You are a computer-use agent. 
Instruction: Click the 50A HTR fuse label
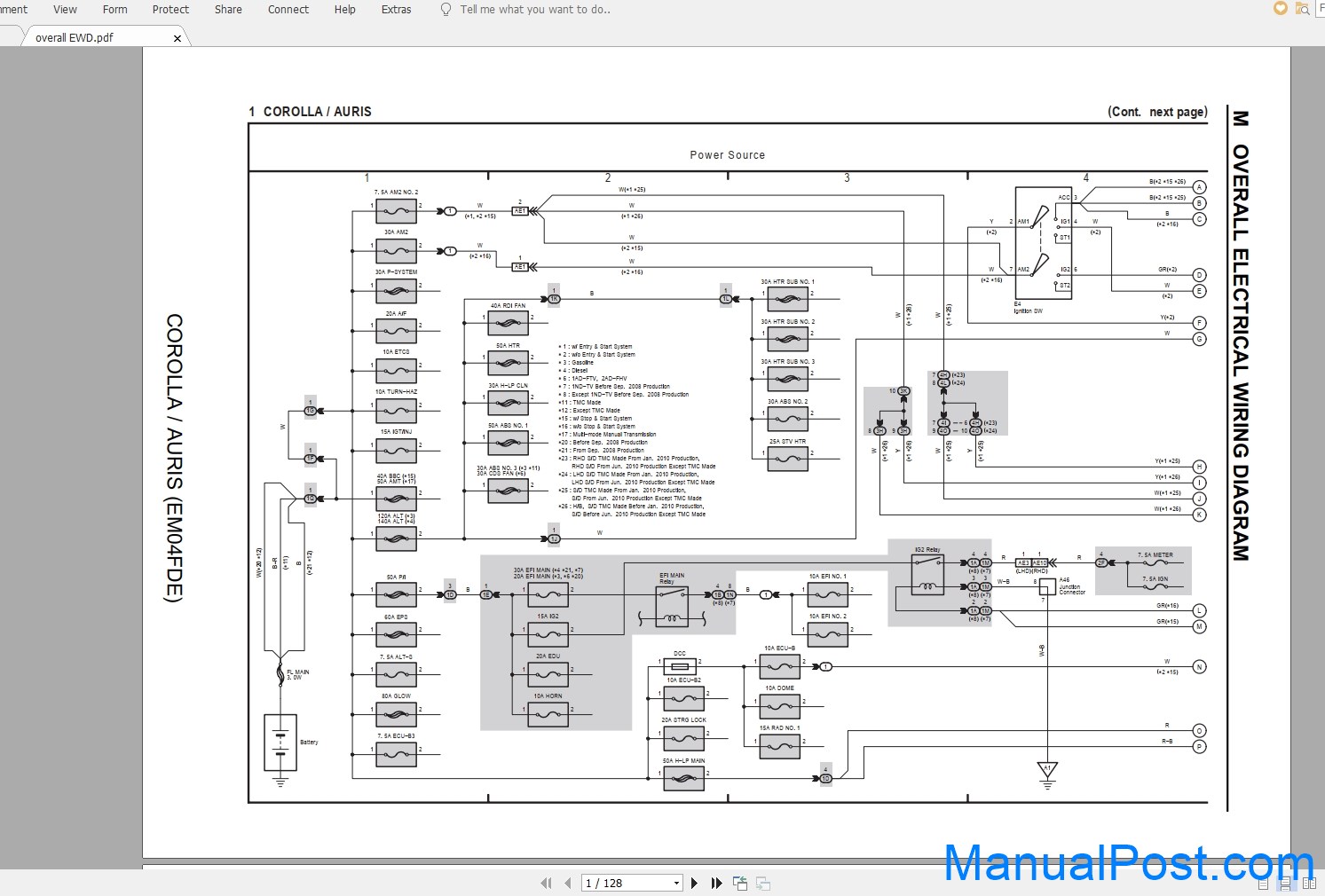508,346
